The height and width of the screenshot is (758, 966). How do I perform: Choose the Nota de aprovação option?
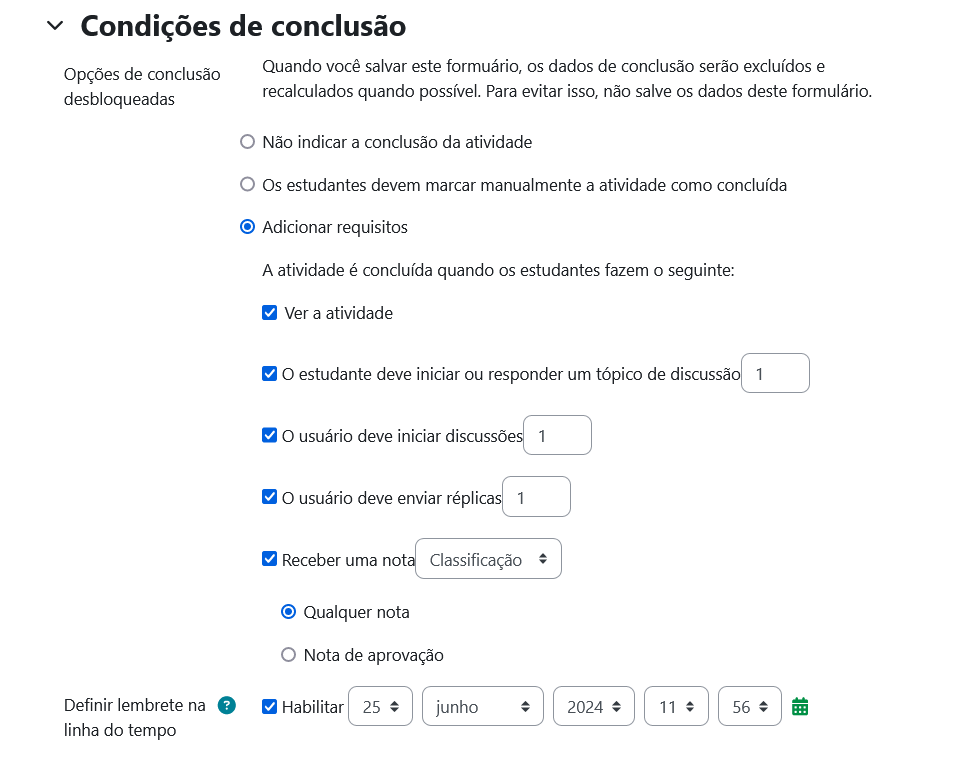289,655
